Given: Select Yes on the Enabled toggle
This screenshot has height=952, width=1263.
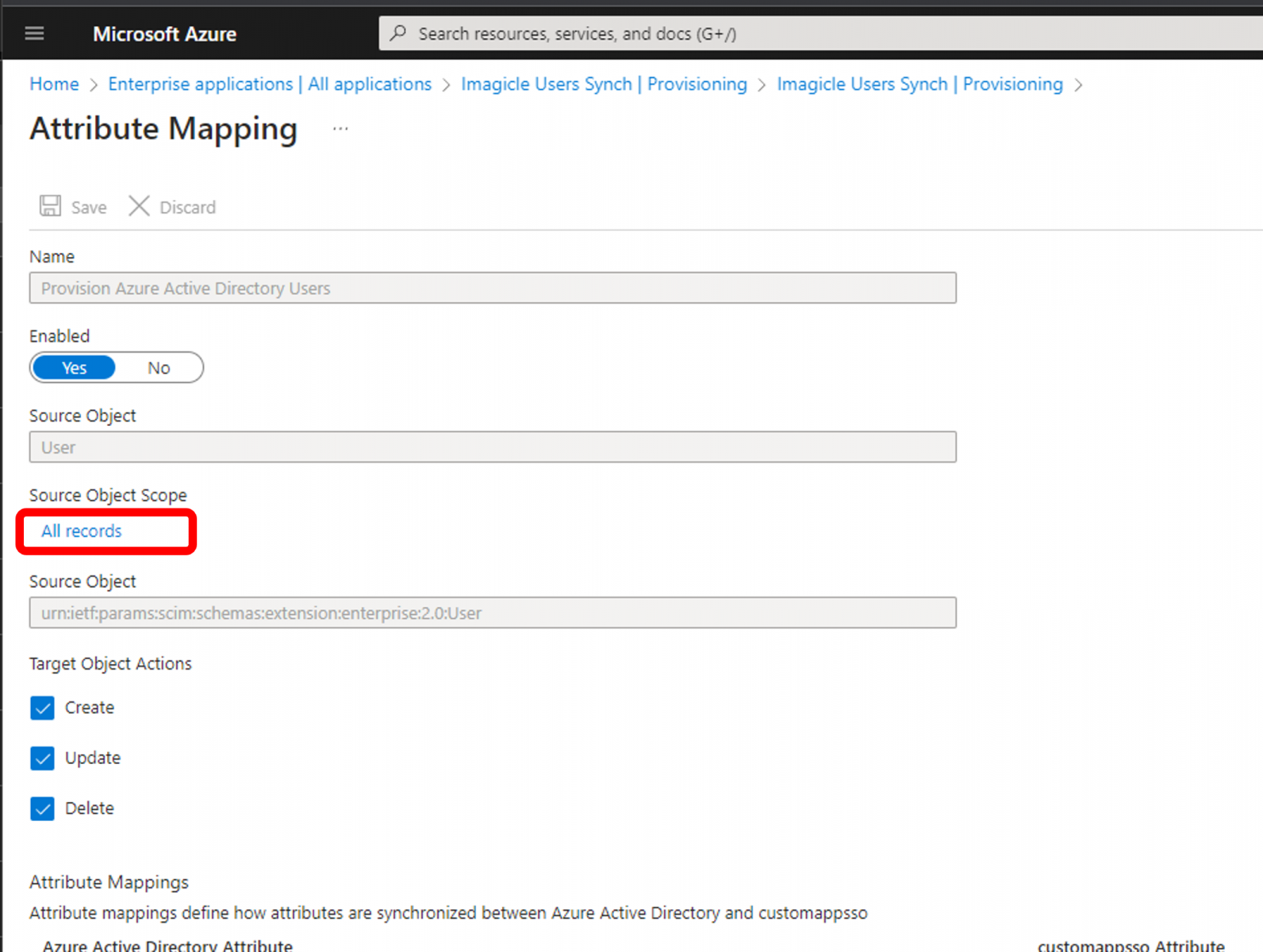Looking at the screenshot, I should [75, 368].
